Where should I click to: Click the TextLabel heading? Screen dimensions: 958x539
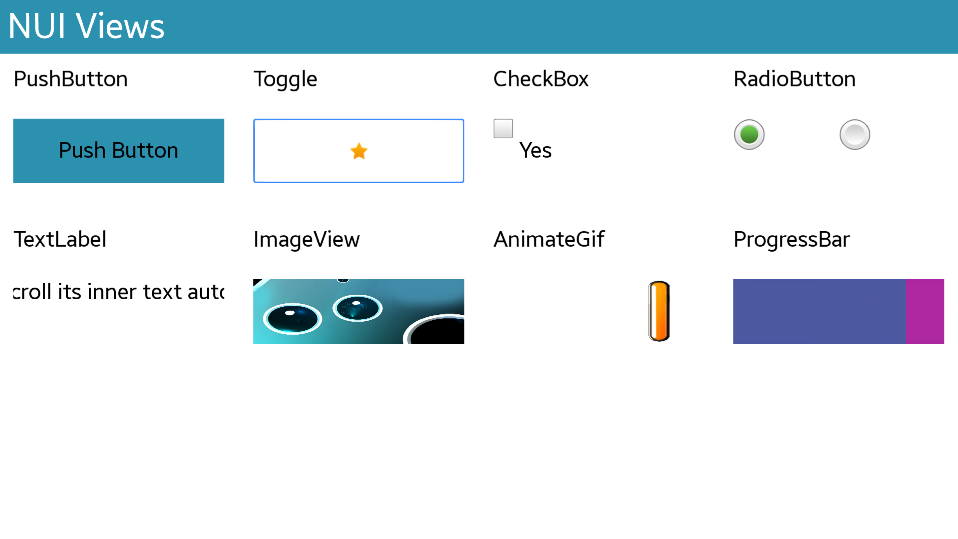[x=60, y=239]
